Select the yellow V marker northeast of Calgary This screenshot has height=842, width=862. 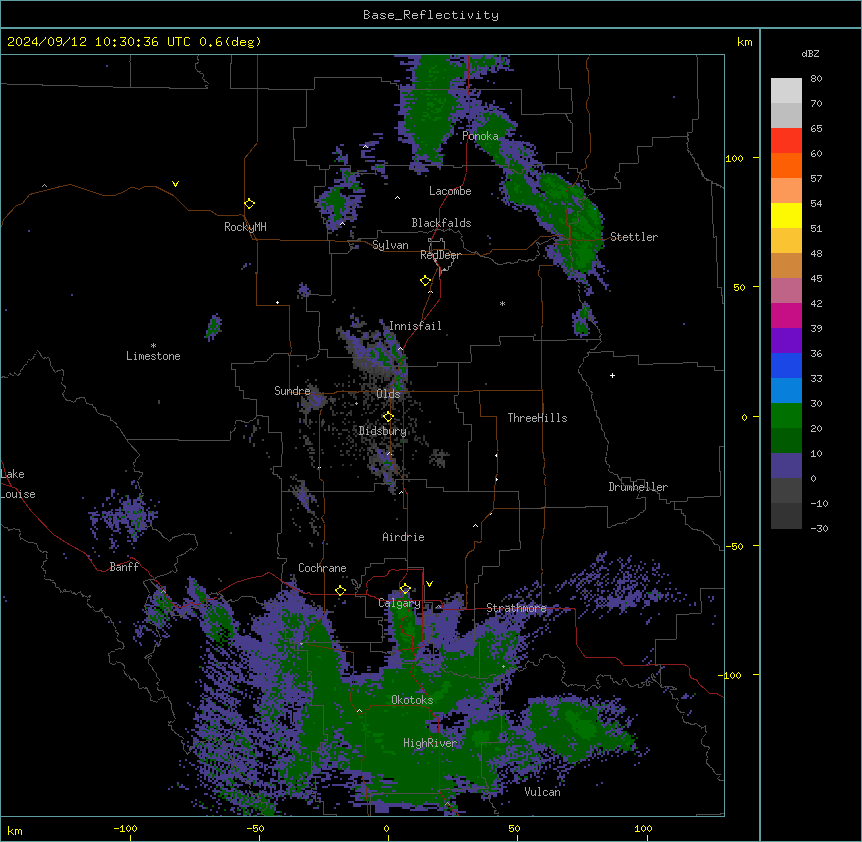(x=429, y=584)
